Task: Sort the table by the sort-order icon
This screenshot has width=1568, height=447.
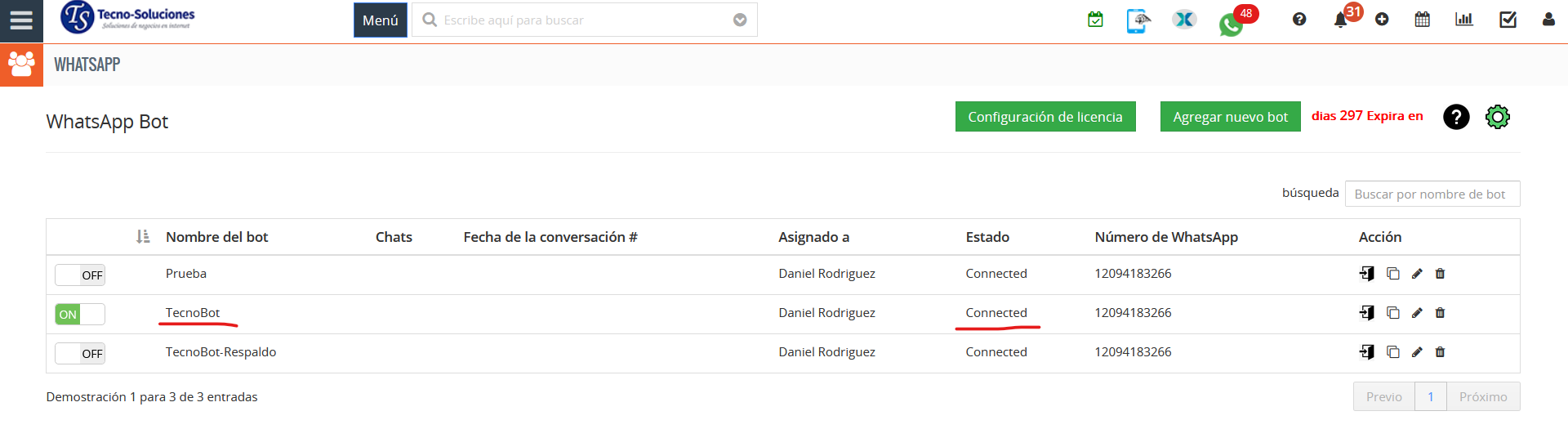Action: [x=143, y=237]
